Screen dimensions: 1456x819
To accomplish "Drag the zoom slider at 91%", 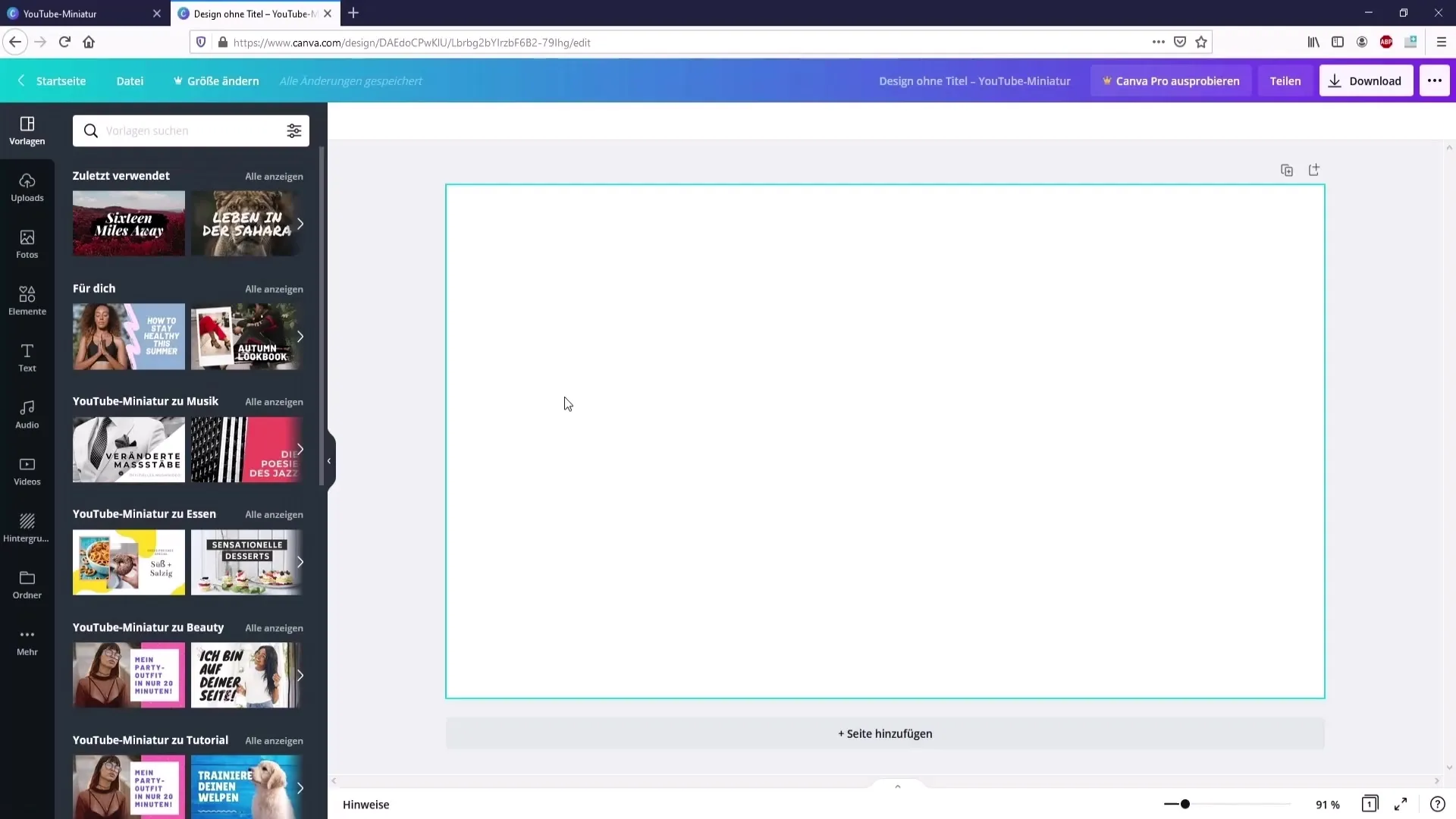I will pyautogui.click(x=1185, y=804).
